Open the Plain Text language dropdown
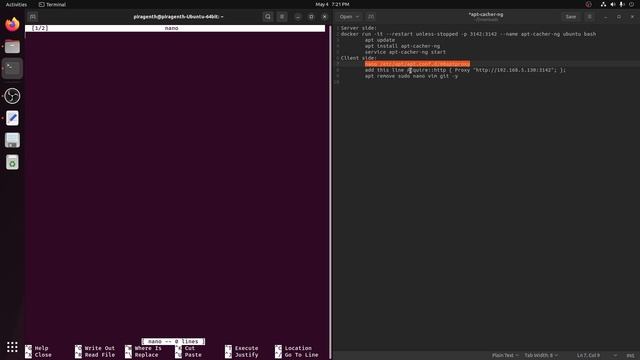The width and height of the screenshot is (640, 360). (x=505, y=356)
